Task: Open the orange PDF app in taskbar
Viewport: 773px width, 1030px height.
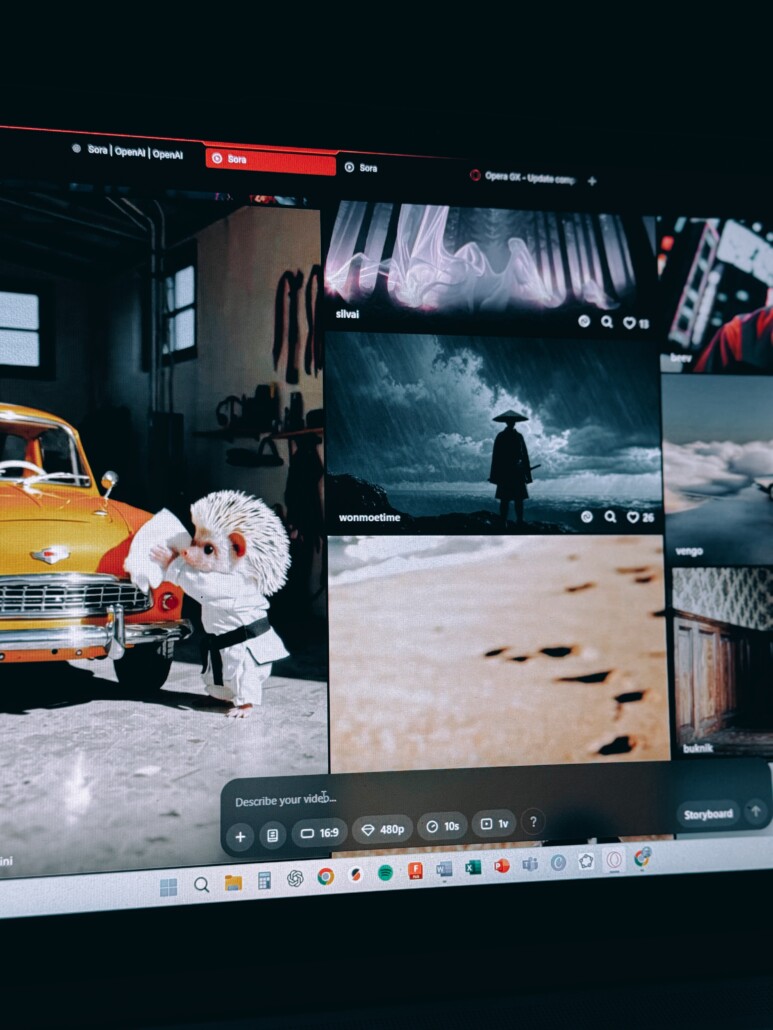Action: 415,870
